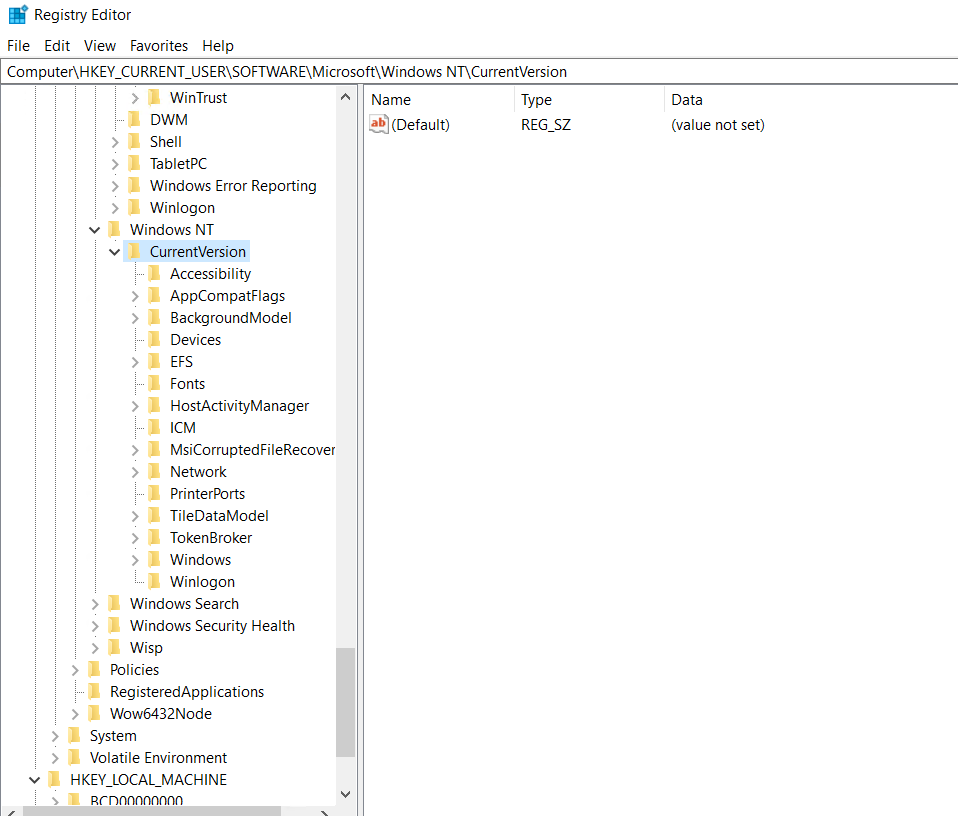Expand the Shell key
This screenshot has width=958, height=816.
point(115,142)
